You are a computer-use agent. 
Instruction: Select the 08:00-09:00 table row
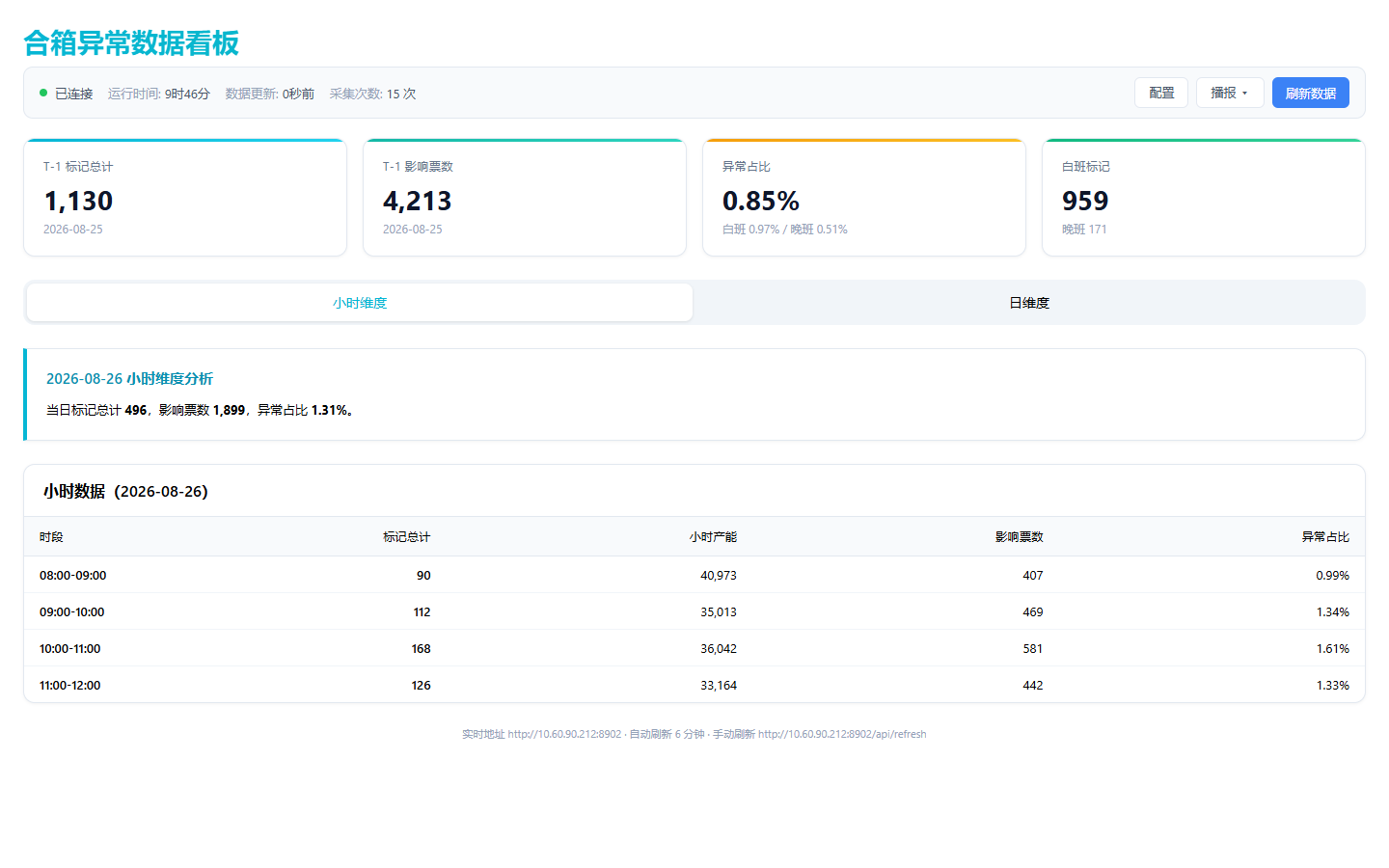tap(694, 575)
